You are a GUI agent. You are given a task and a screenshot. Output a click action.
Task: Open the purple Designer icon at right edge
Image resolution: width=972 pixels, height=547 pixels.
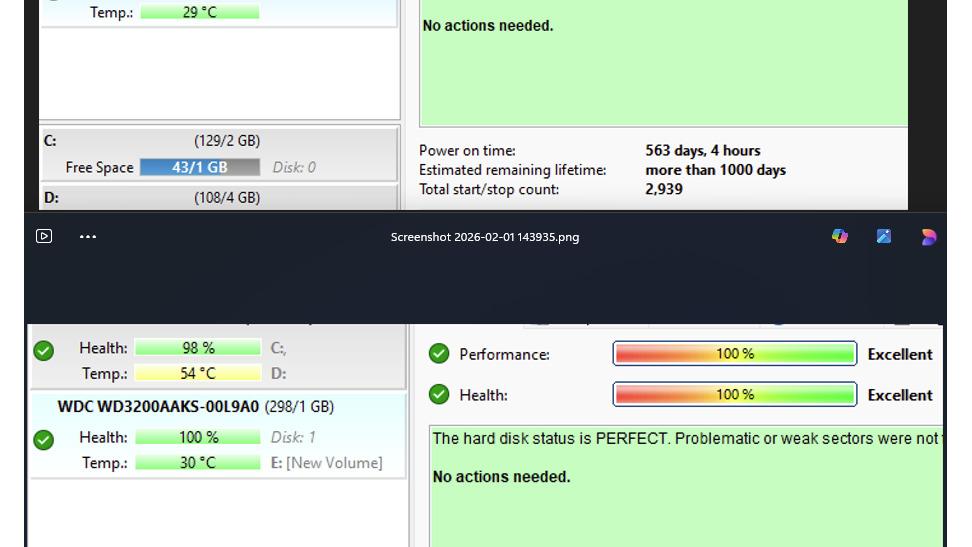click(x=929, y=237)
